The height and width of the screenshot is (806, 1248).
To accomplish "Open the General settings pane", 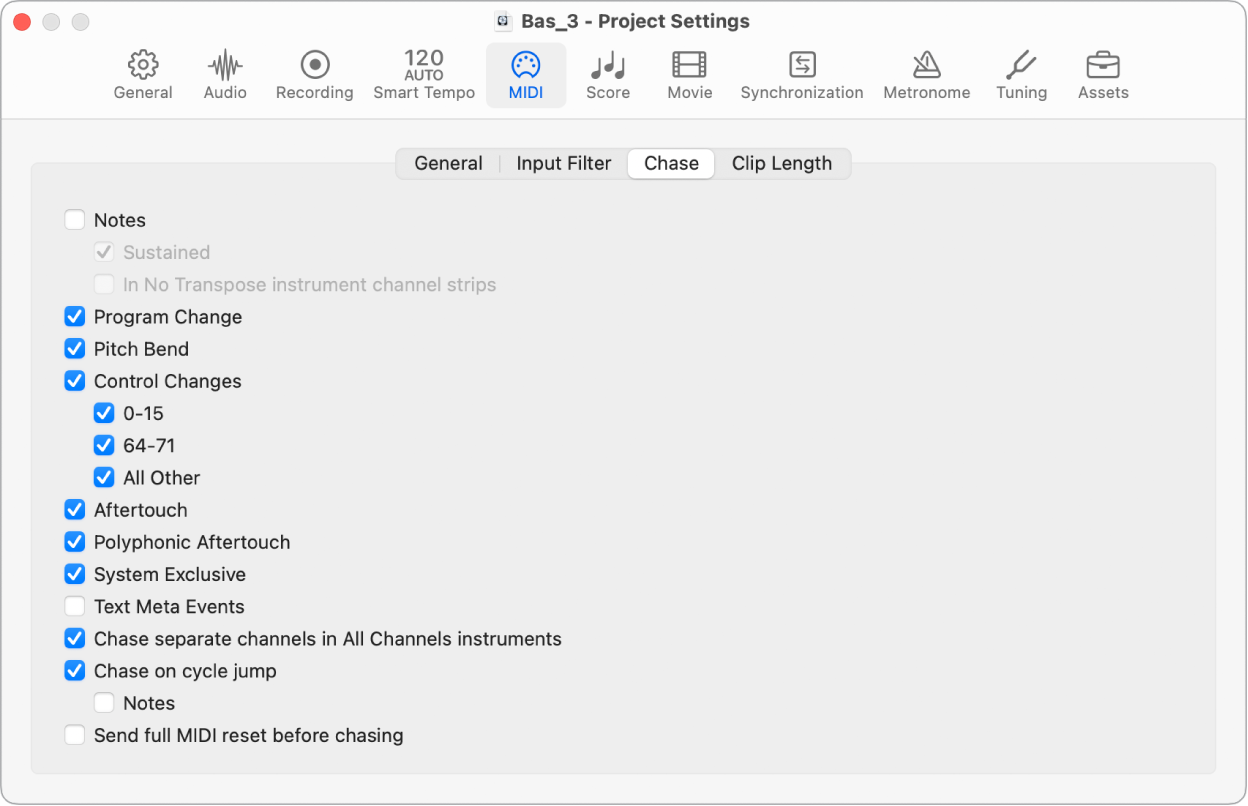I will pos(143,74).
